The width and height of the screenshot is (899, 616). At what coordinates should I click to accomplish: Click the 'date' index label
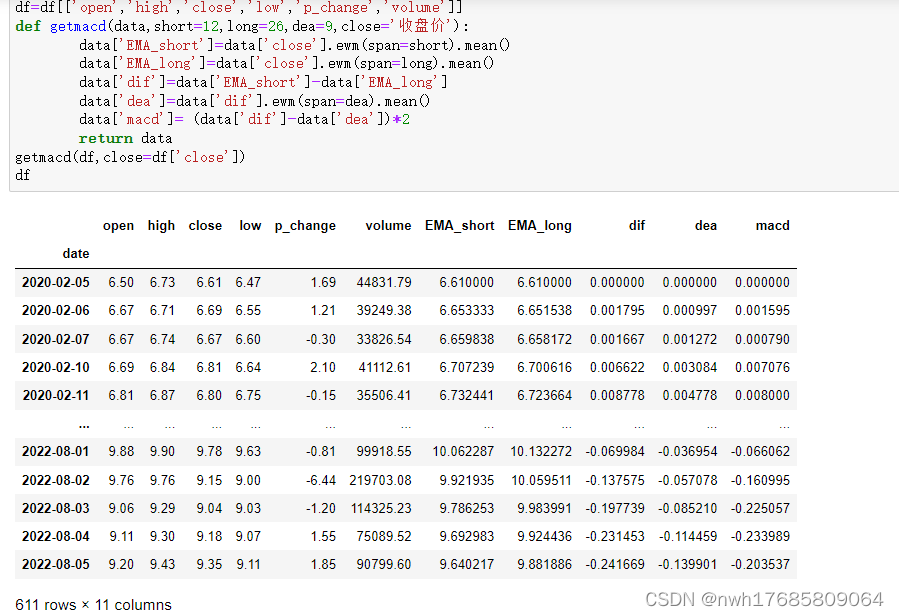pyautogui.click(x=76, y=254)
